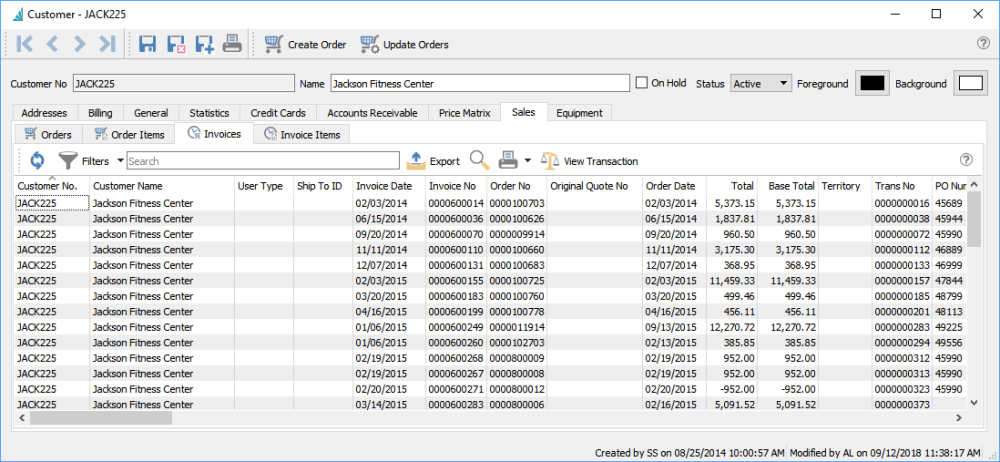Open the Status dropdown showing Active
Screen dimensions: 1000x462
[x=761, y=84]
